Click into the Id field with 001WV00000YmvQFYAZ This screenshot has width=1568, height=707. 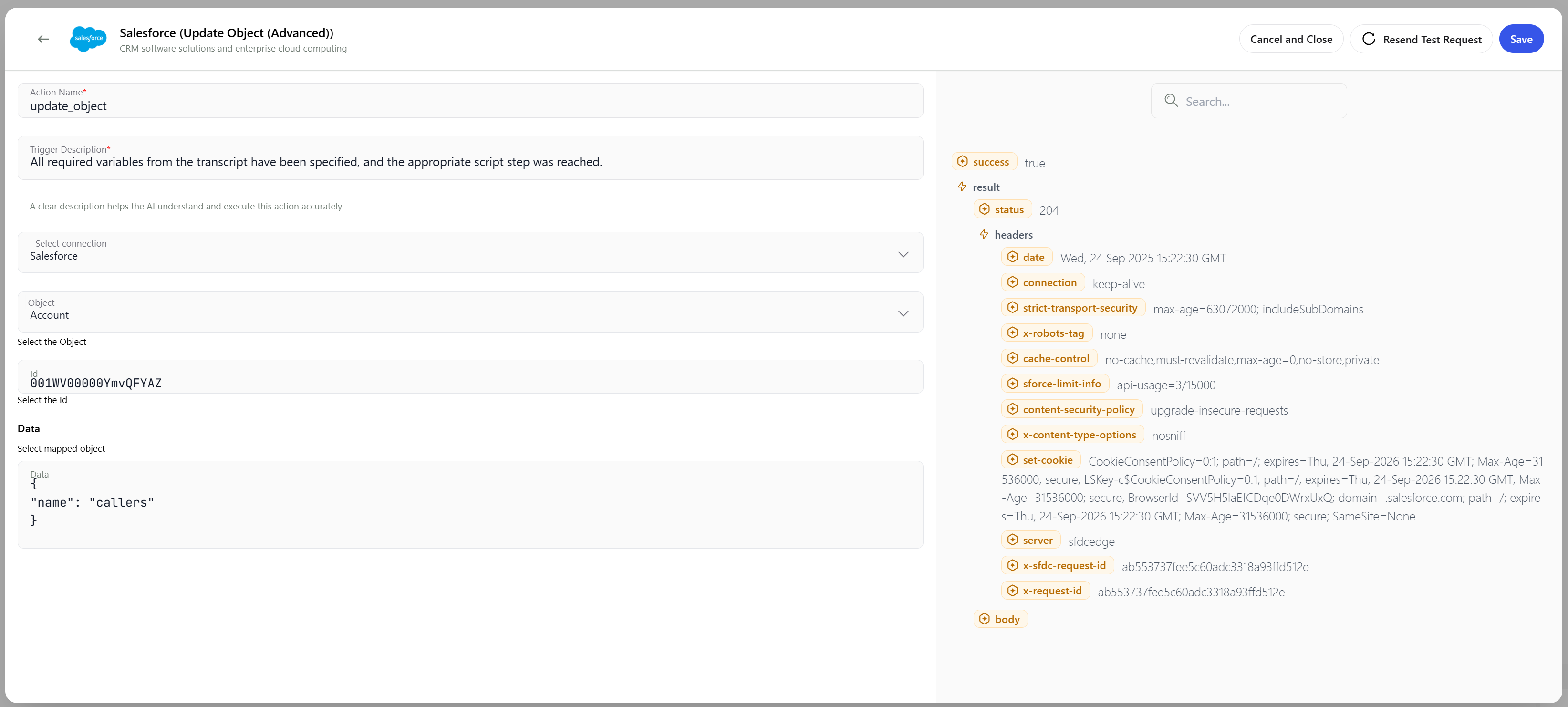470,377
